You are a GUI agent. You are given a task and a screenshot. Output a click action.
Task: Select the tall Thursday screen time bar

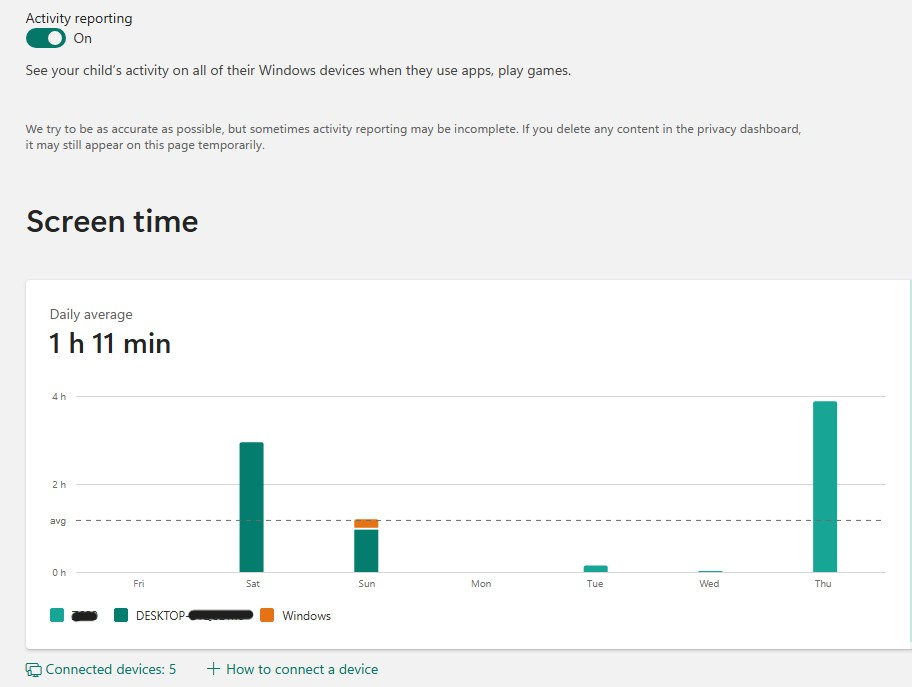825,486
